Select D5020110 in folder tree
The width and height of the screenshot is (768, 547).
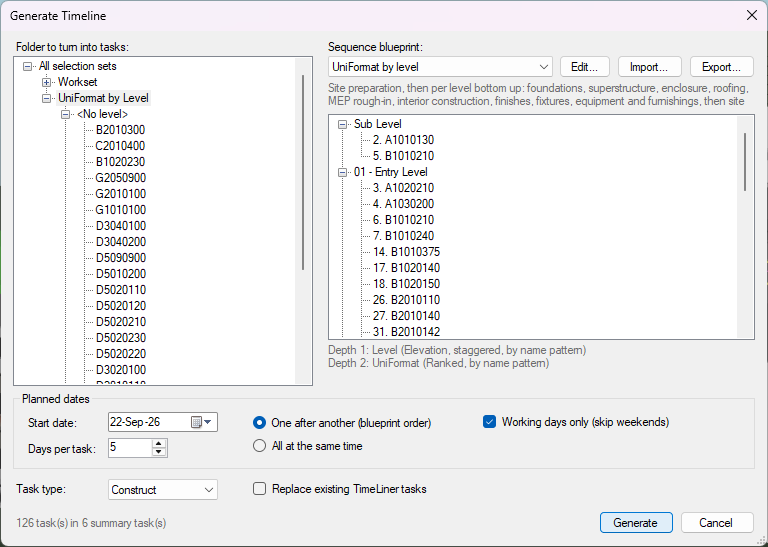[120, 290]
